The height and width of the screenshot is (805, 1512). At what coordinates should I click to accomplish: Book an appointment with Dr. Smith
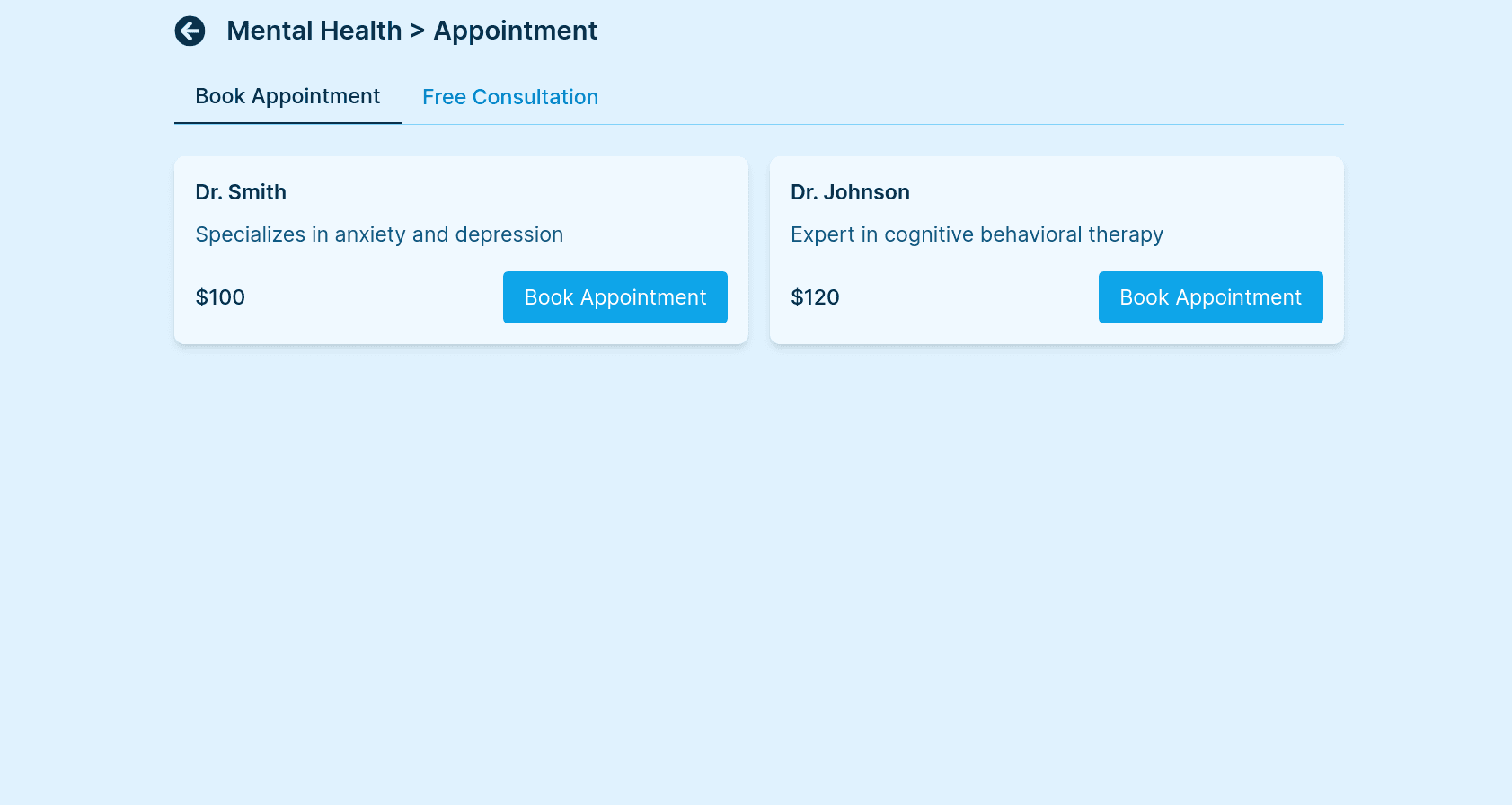pos(615,297)
